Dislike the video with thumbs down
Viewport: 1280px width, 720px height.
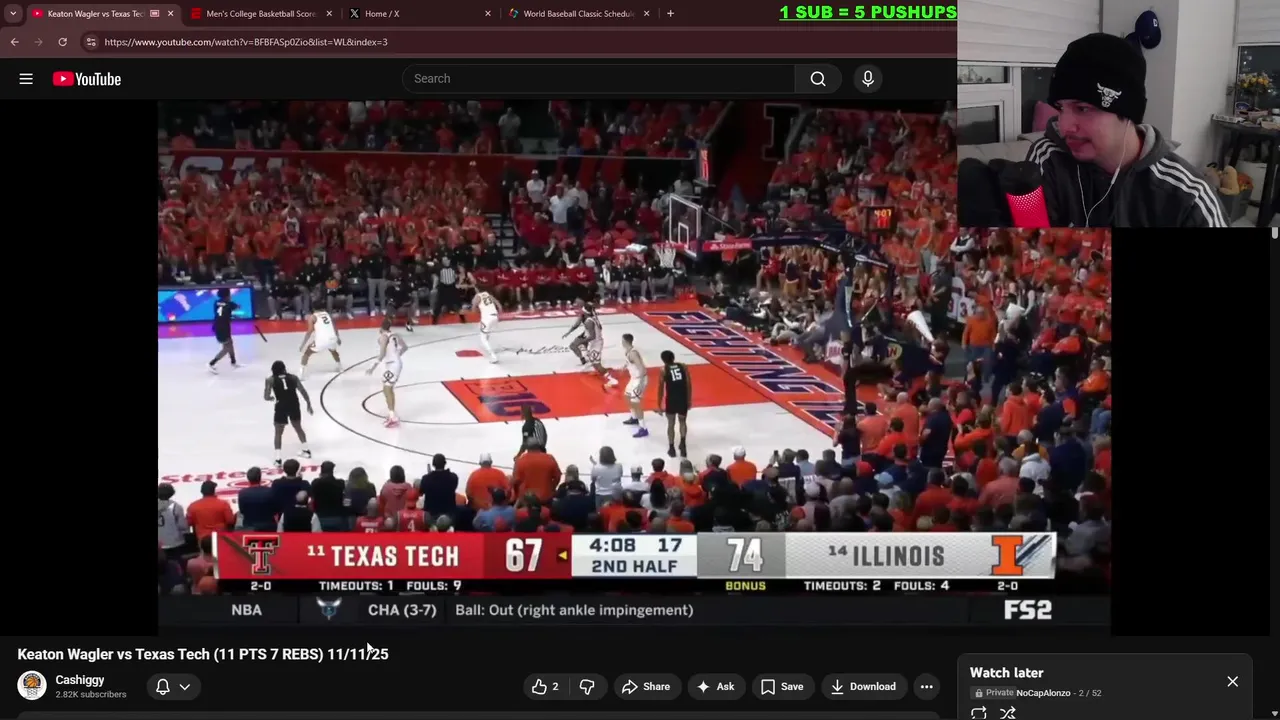pyautogui.click(x=587, y=687)
